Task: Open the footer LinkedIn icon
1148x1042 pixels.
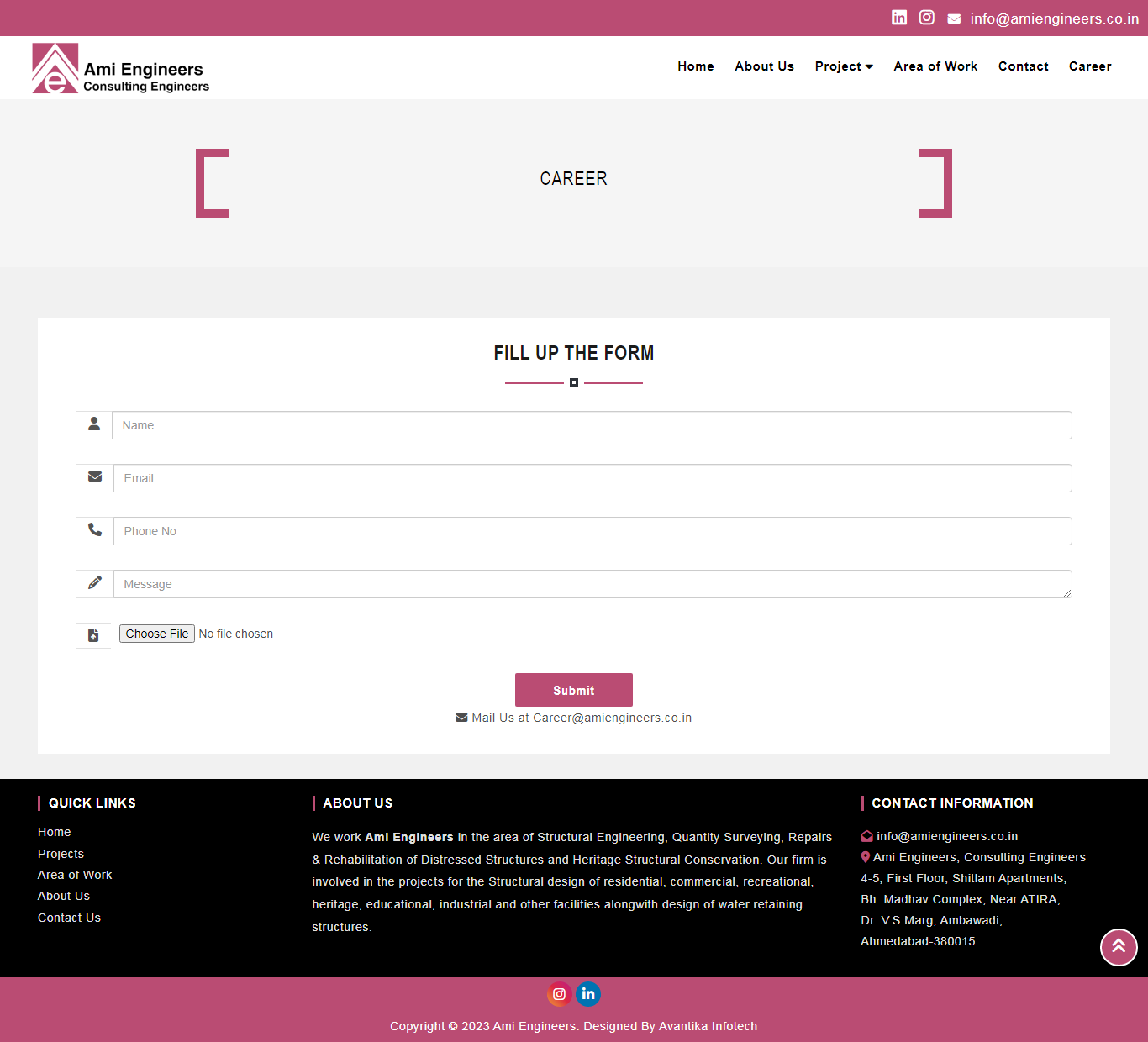Action: (x=588, y=994)
